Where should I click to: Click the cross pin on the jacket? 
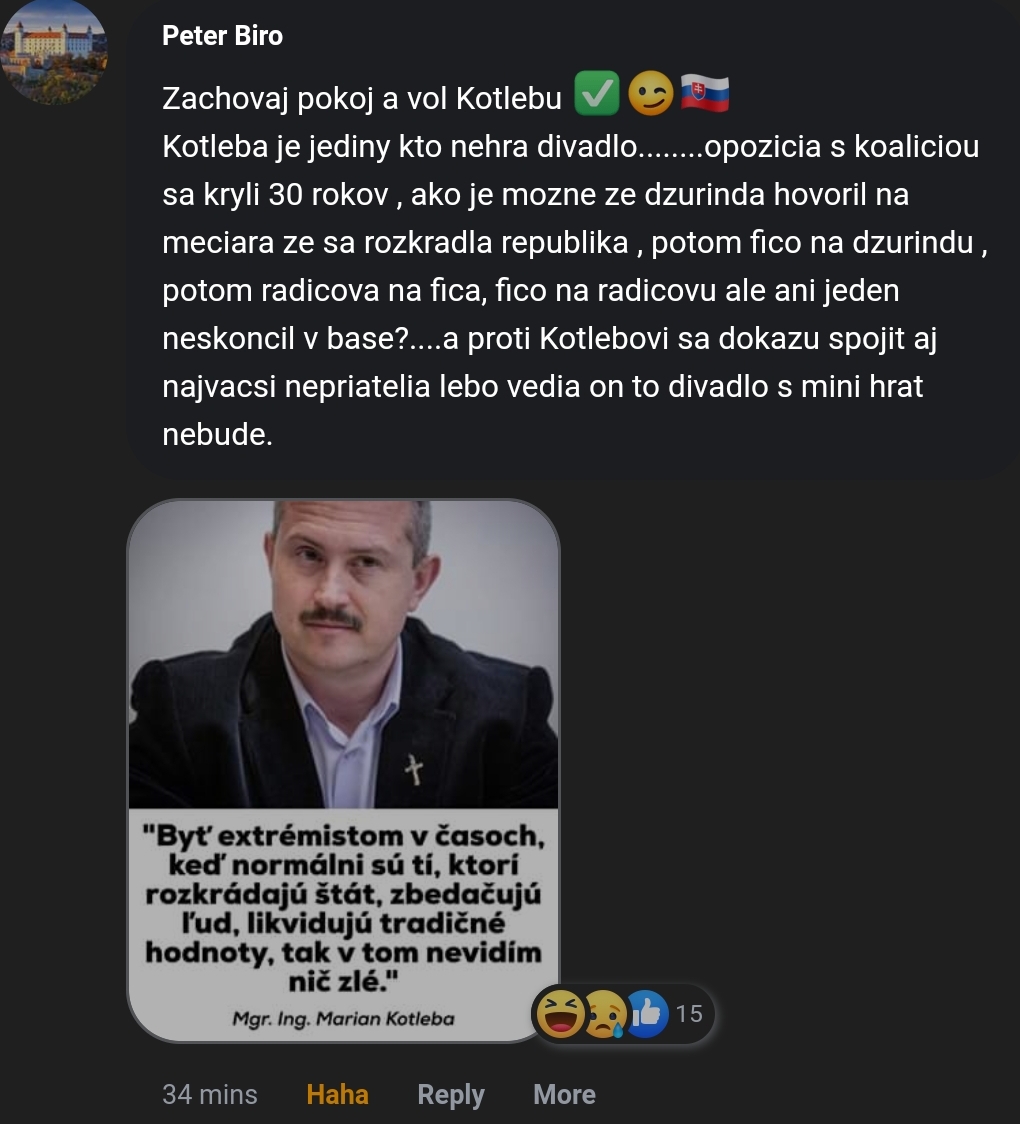click(414, 769)
